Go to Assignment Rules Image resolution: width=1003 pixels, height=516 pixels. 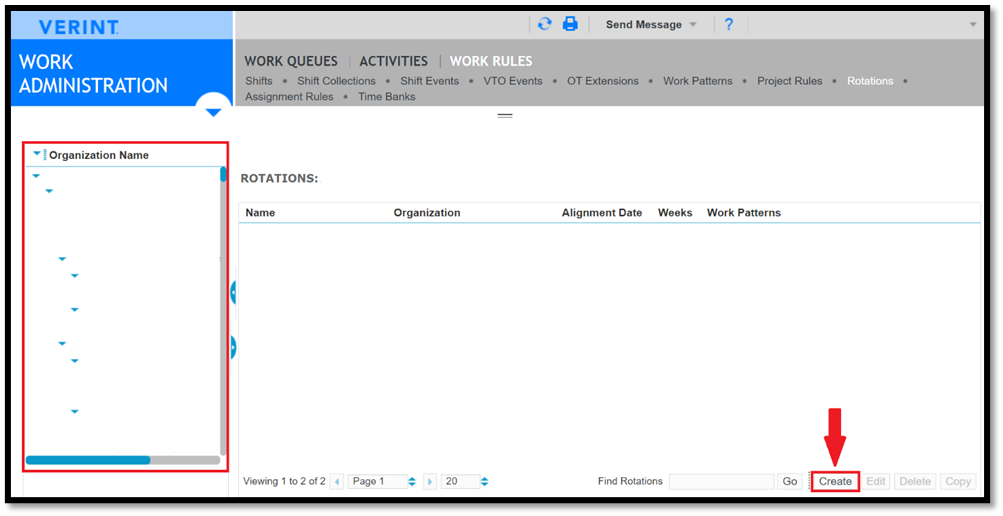289,97
